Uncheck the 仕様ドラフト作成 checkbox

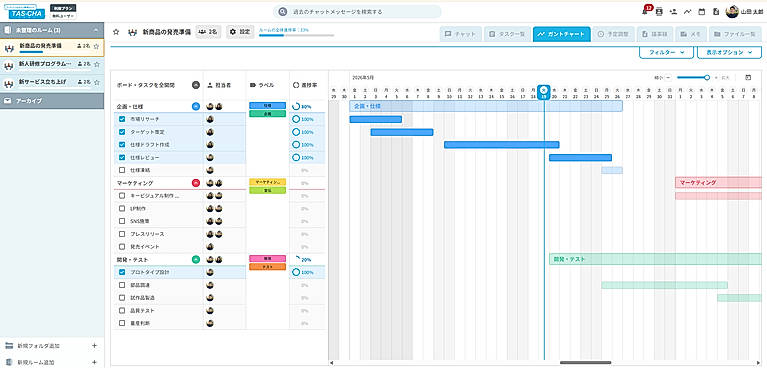coord(122,145)
